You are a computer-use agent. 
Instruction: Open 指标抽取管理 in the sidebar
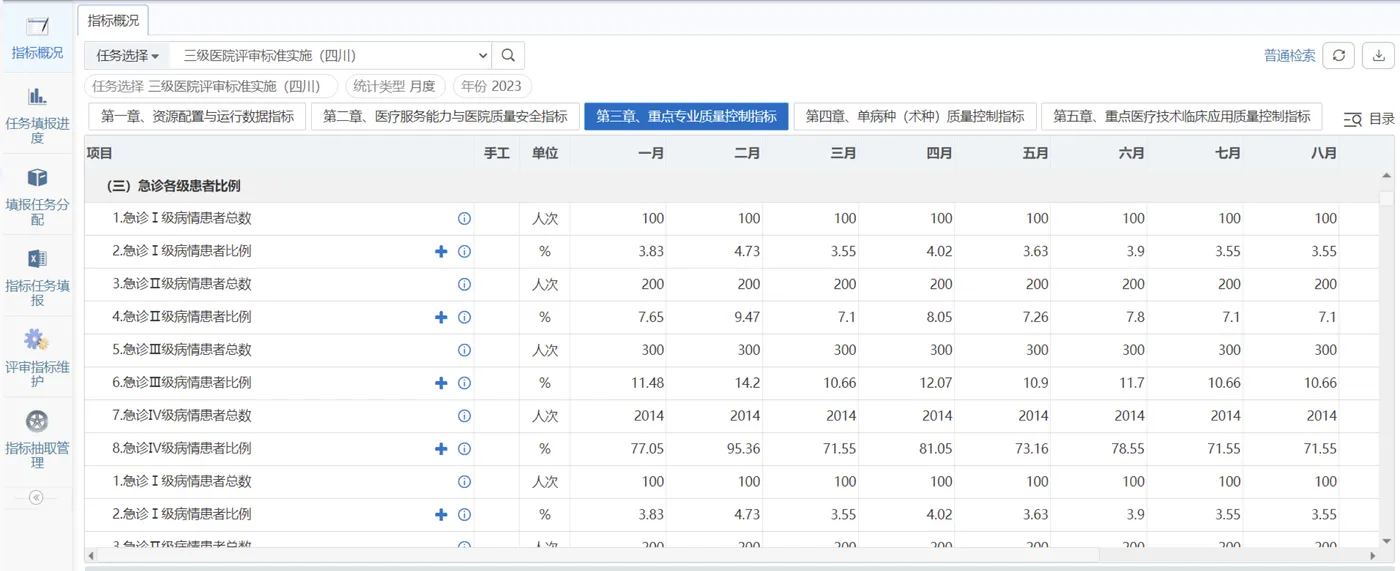(x=37, y=440)
